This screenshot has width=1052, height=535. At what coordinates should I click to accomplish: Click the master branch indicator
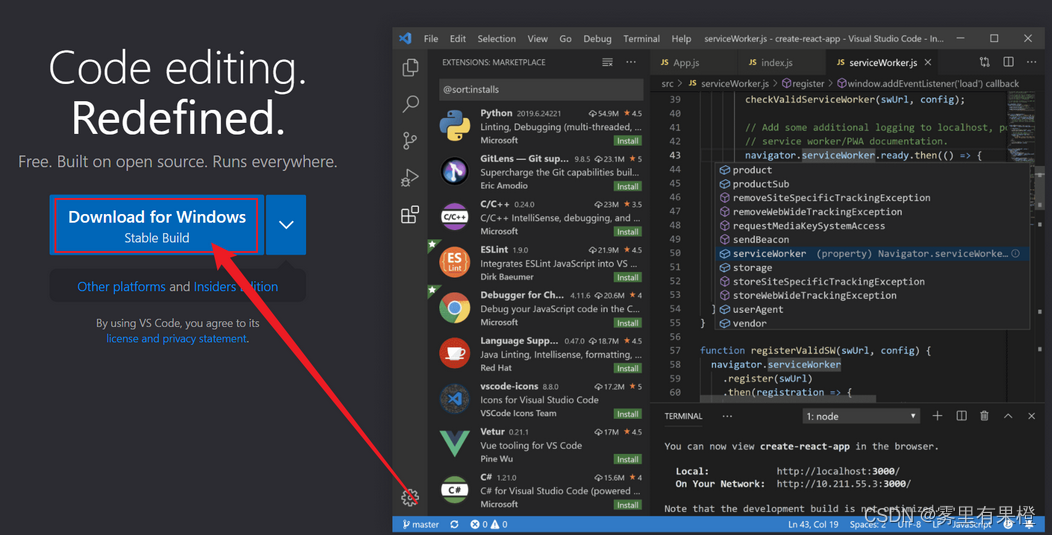420,524
